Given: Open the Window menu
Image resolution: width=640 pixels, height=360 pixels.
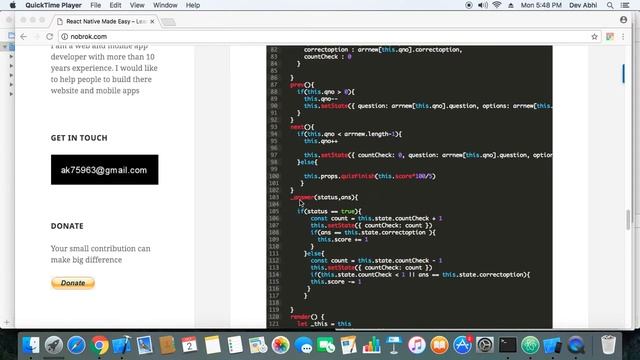Looking at the screenshot, I should click(165, 5).
